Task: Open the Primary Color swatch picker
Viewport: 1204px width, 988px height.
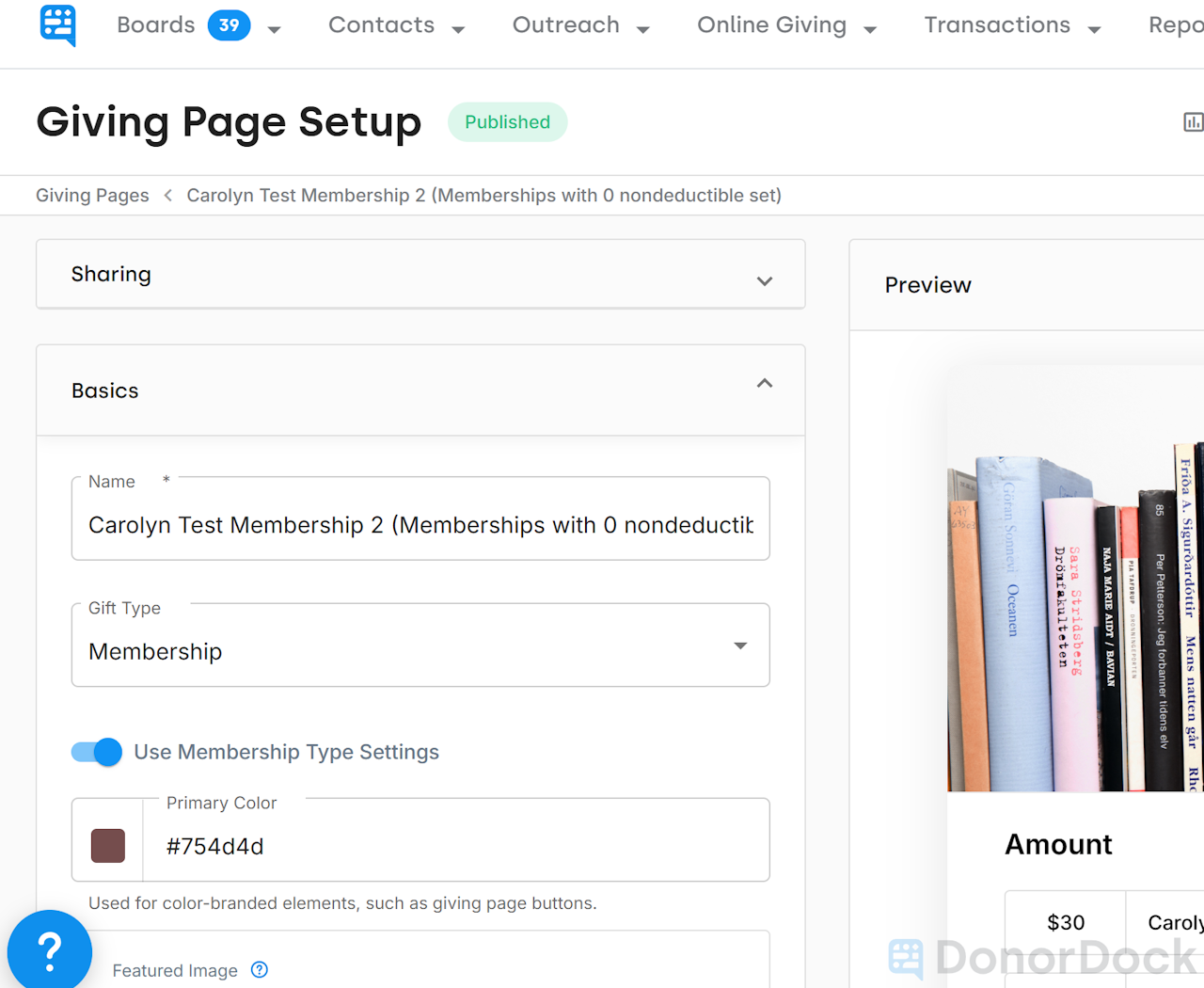Action: point(107,845)
